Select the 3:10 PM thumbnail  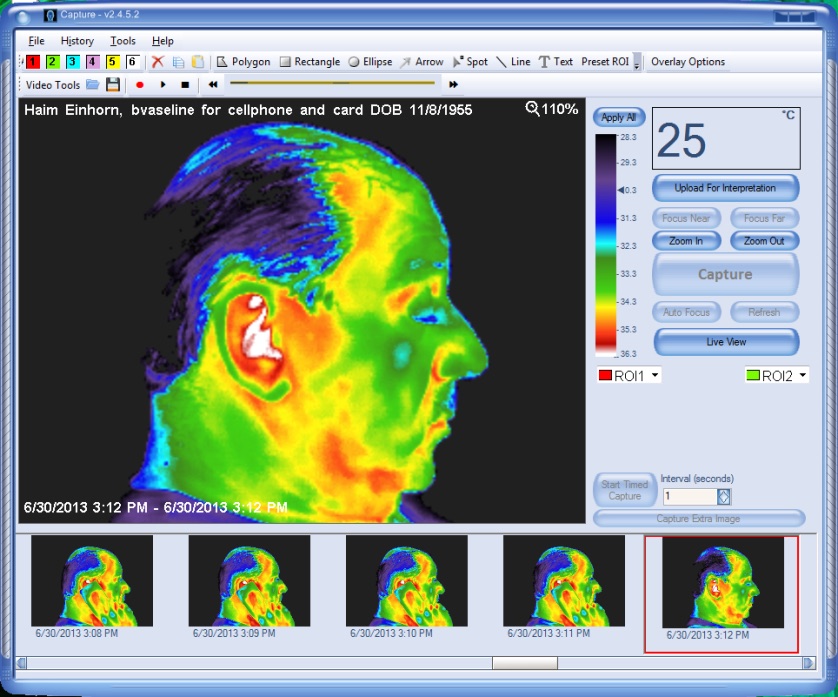[x=407, y=580]
